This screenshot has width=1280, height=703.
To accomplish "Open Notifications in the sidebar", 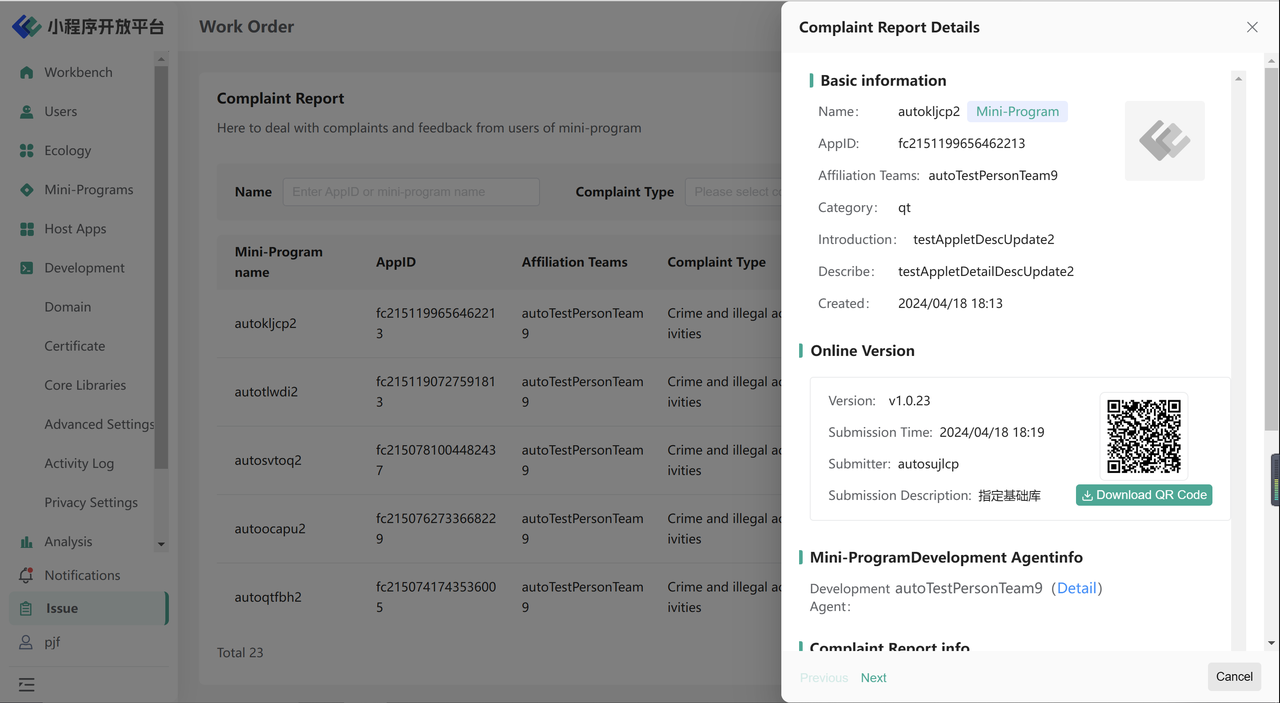I will (82, 576).
